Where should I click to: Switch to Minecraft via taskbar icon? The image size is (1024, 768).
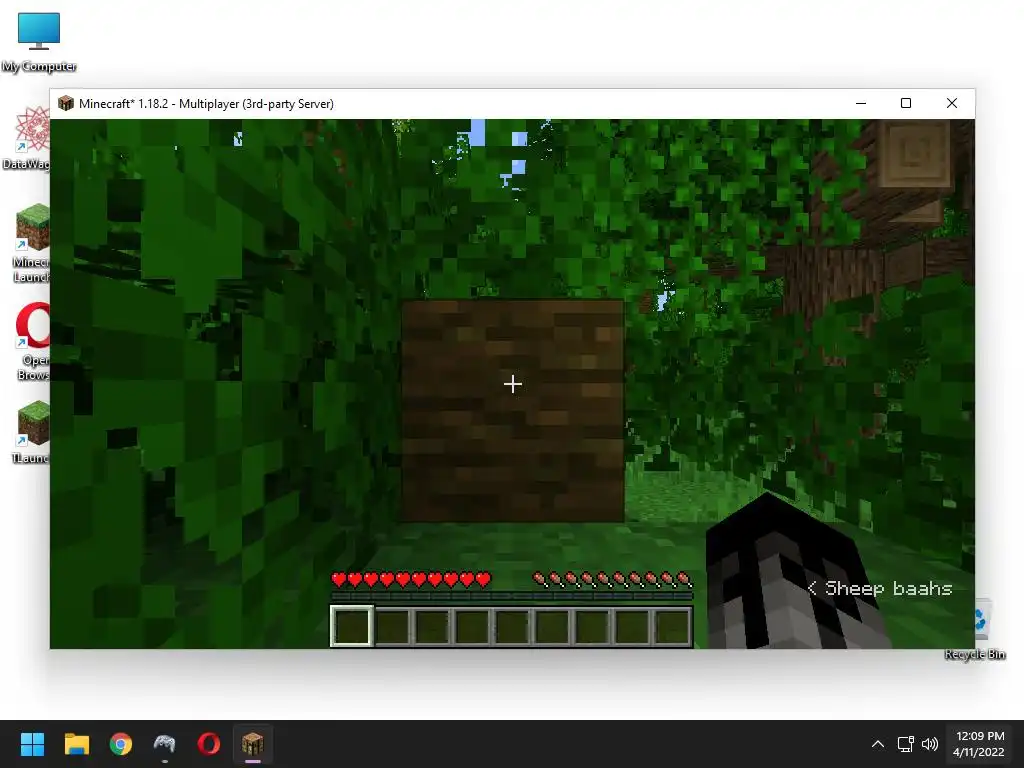[x=253, y=744]
